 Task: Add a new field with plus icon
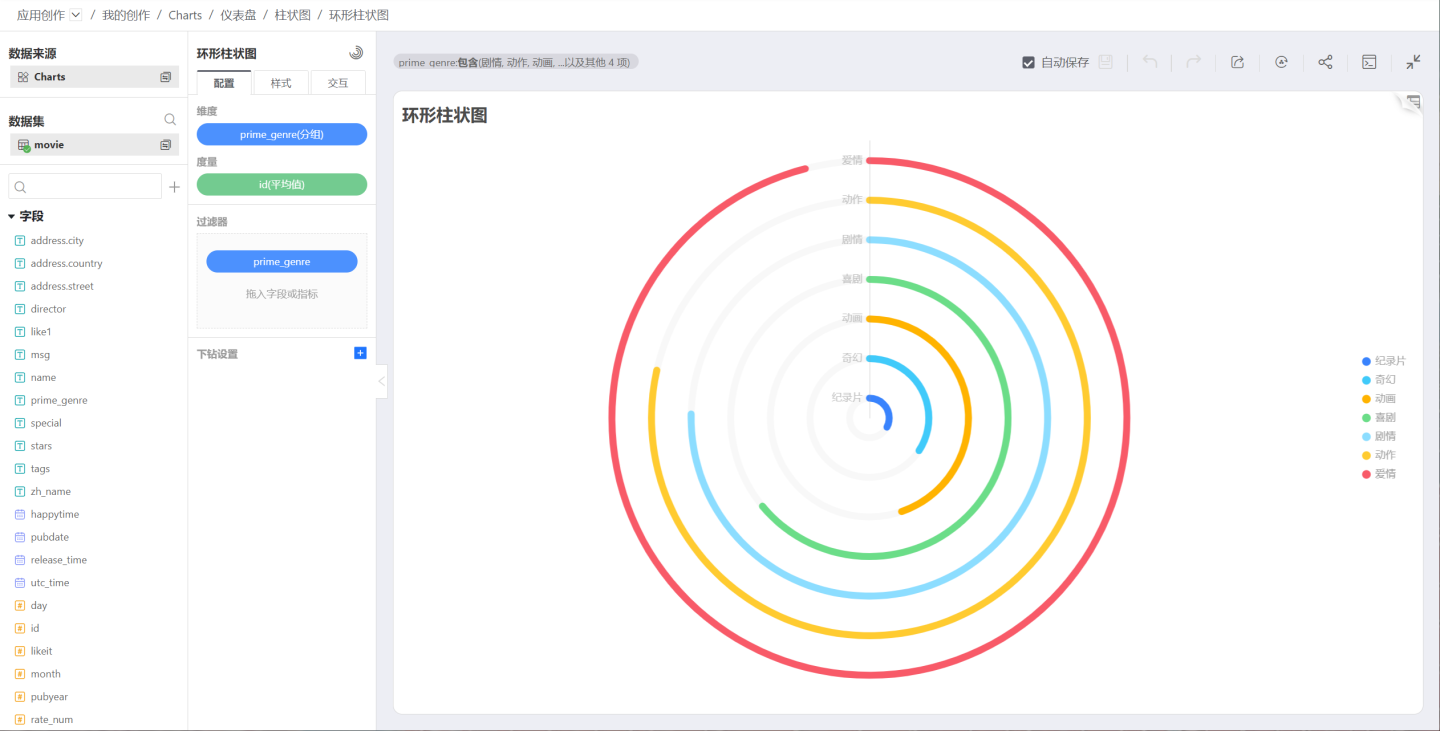point(174,187)
